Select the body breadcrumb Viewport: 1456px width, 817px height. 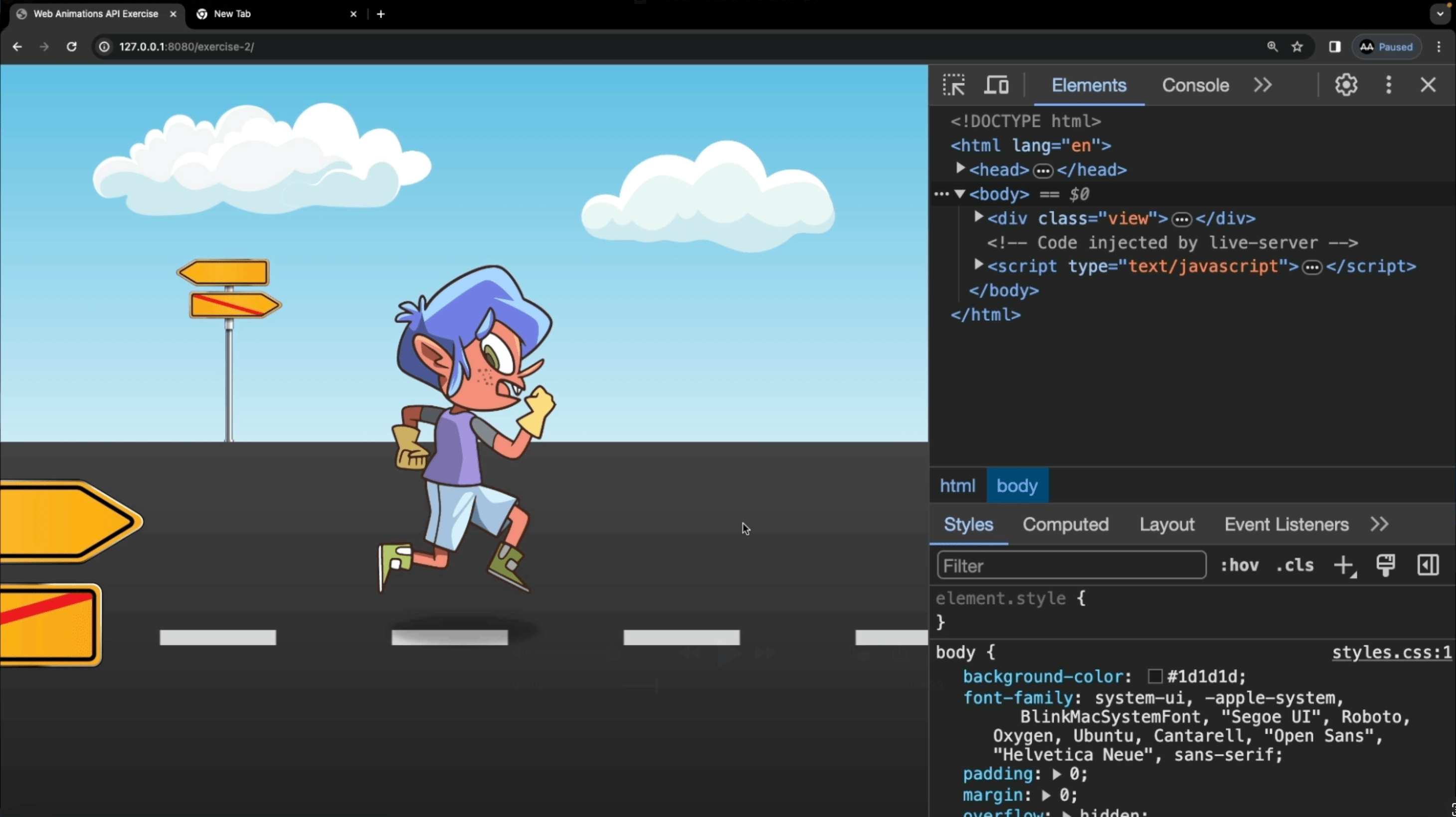coord(1017,485)
